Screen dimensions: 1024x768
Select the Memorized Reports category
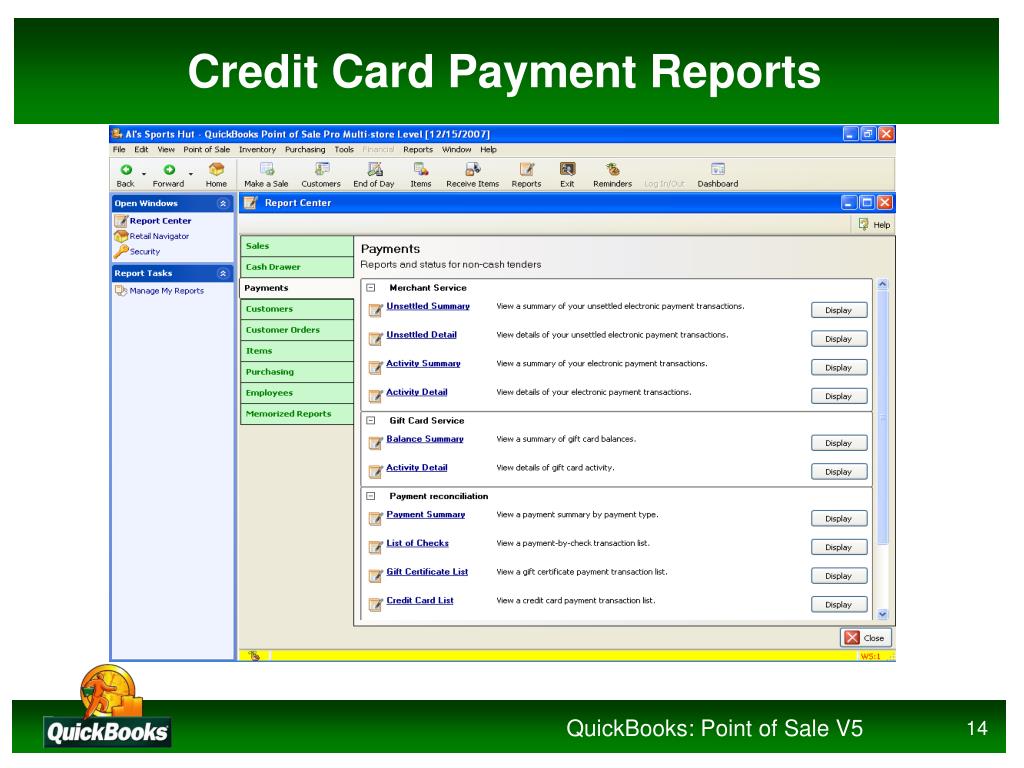point(297,414)
